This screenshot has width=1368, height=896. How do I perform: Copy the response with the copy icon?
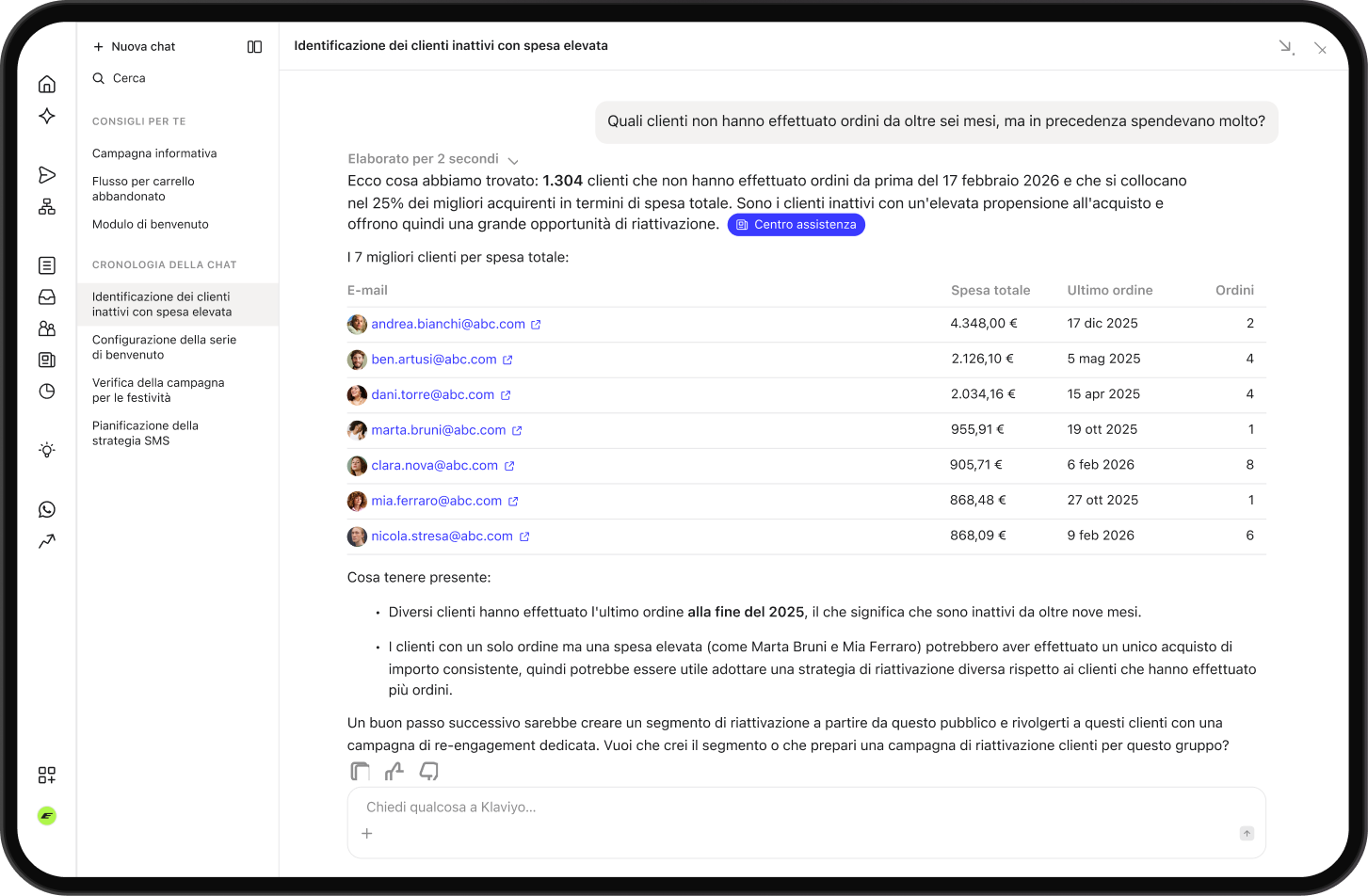pos(360,772)
